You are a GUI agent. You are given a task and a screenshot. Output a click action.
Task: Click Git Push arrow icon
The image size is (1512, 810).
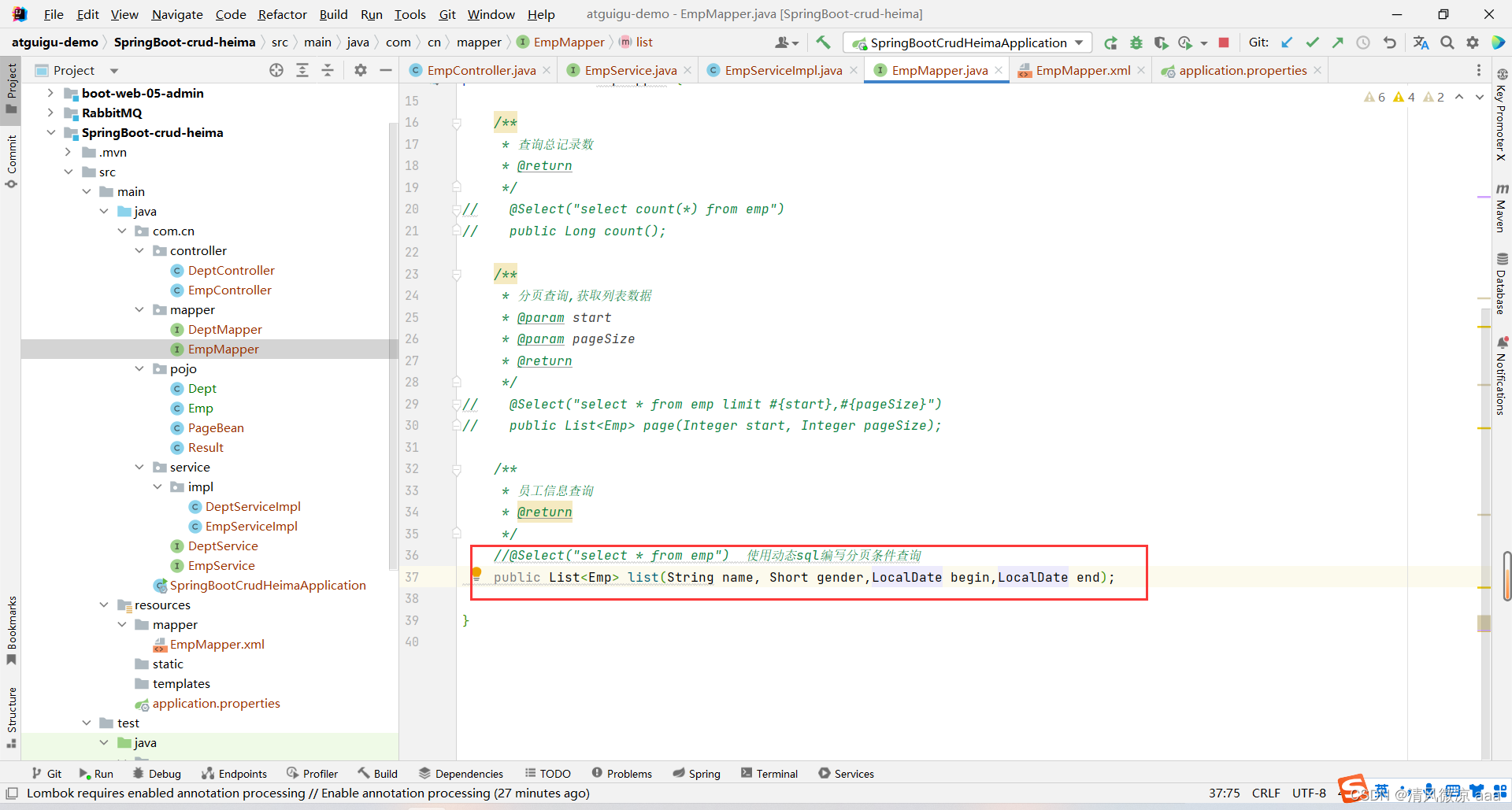(1337, 43)
